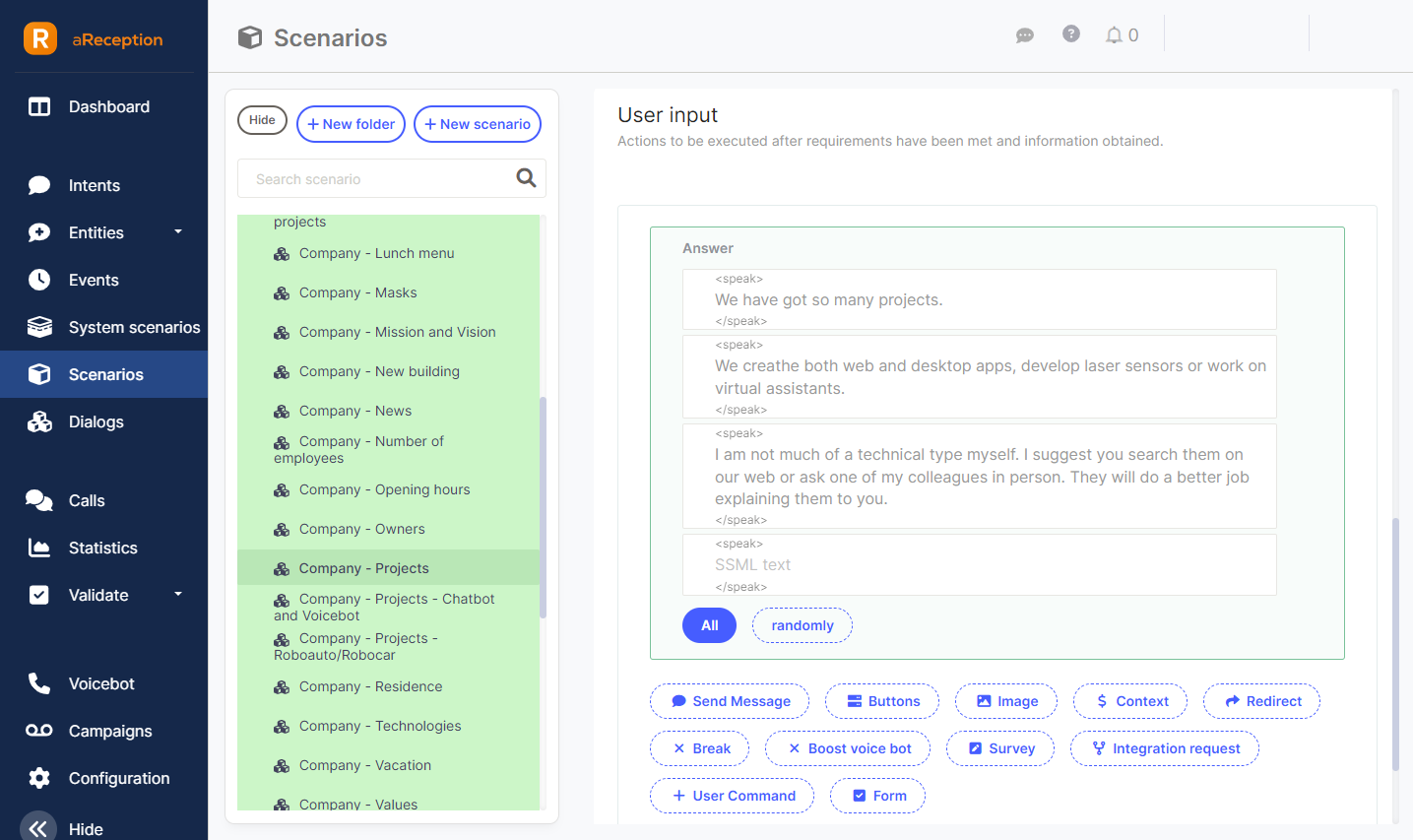
Task: Open Company - Opening hours scenario
Action: tap(388, 490)
